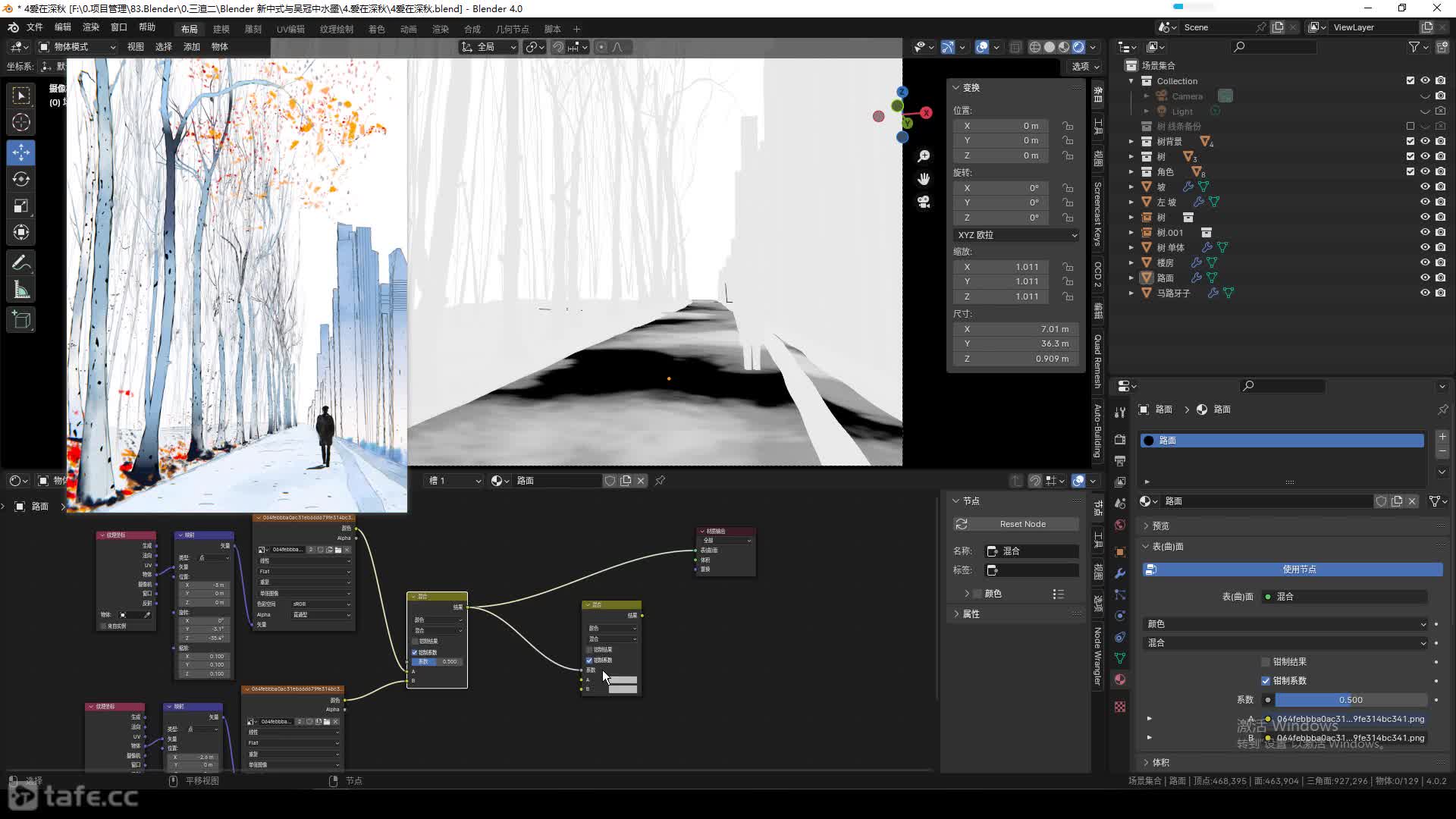The width and height of the screenshot is (1456, 819).
Task: Open the 物体模式 mode dropdown
Action: (77, 47)
